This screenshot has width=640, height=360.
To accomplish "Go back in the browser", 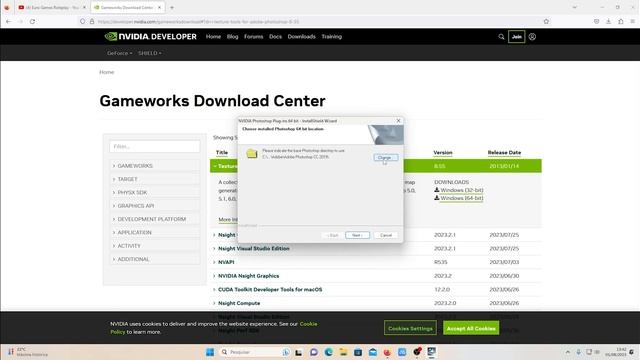I will tap(9, 21).
